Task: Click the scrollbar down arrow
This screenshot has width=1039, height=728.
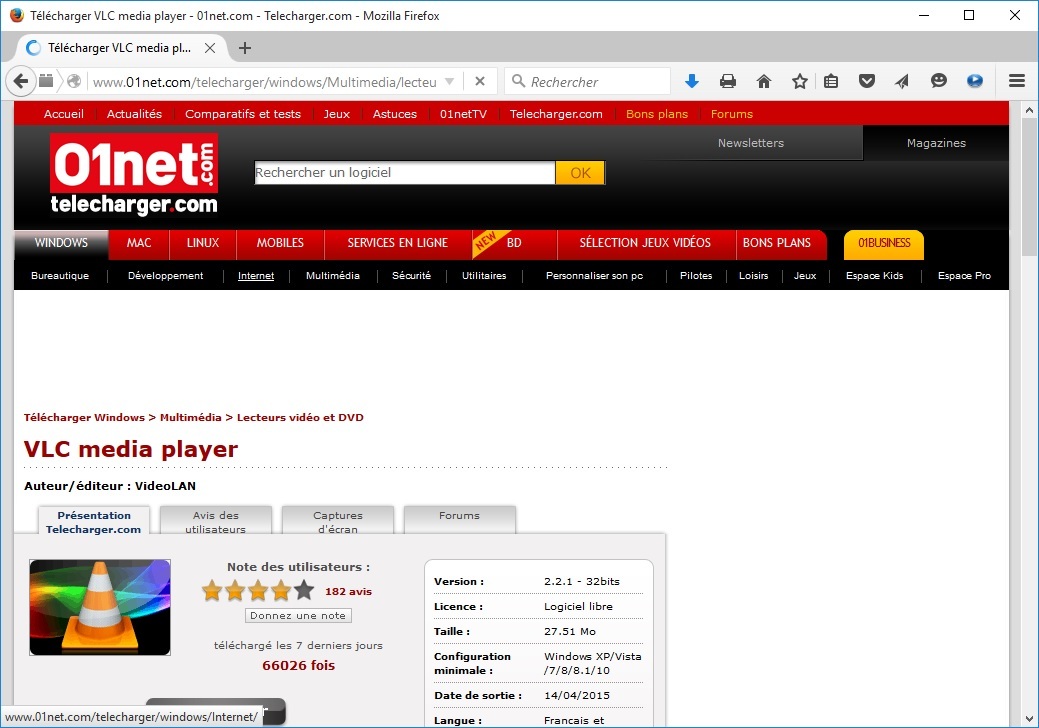Action: [1029, 719]
